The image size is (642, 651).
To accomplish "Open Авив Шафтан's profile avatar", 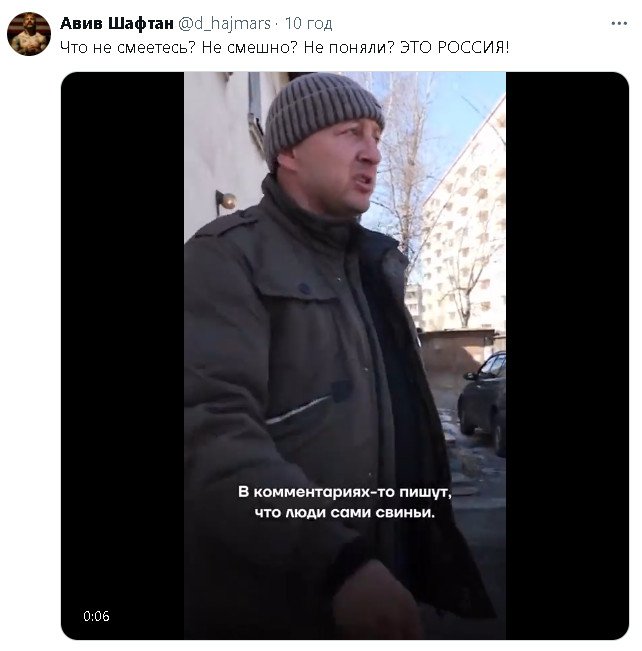I will (x=29, y=34).
